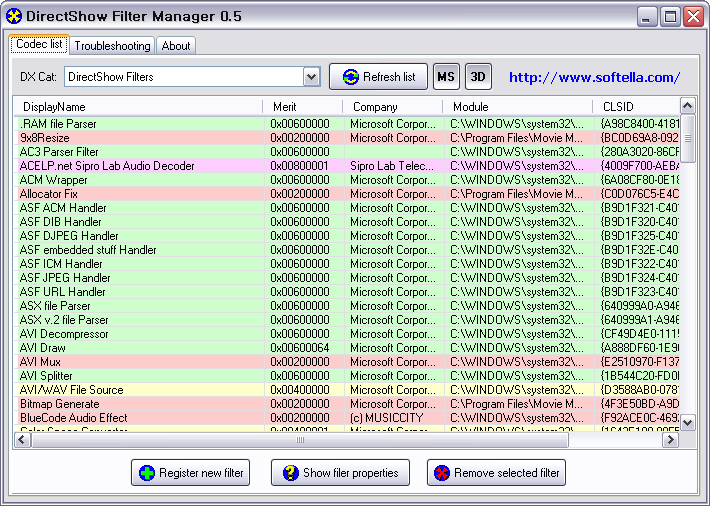Click the horizontal scrollbar left arrow

click(x=22, y=439)
